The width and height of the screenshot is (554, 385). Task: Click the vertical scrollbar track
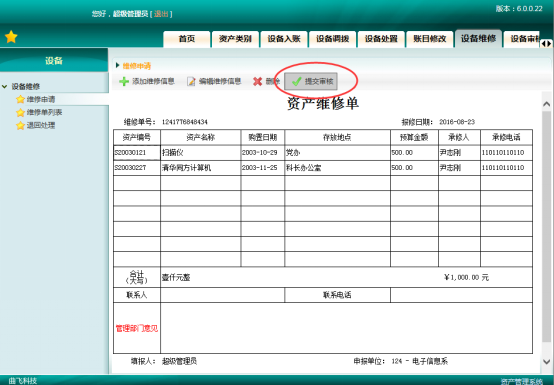click(x=547, y=226)
